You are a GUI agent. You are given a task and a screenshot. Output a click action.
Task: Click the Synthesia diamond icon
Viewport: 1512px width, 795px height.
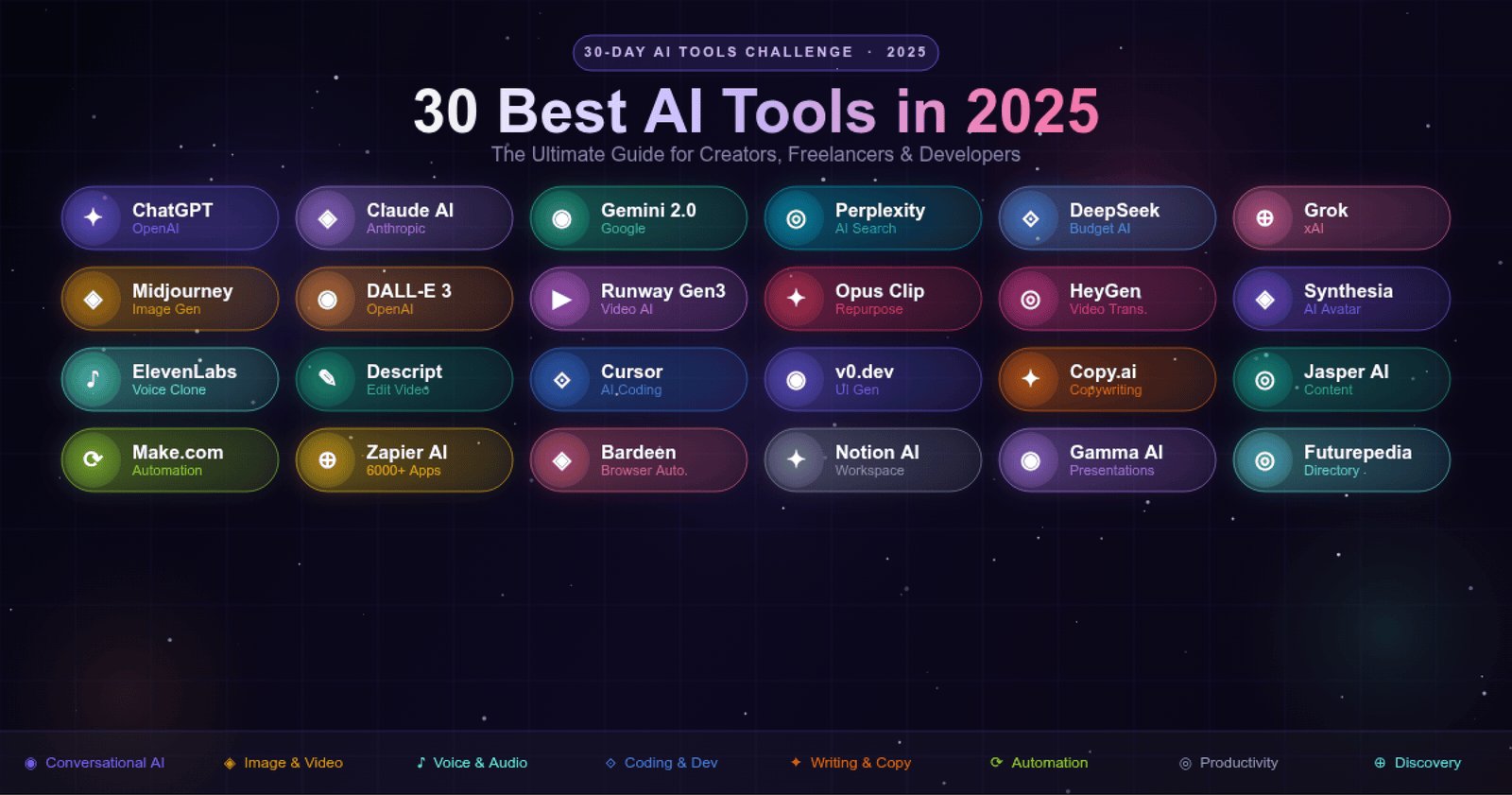tap(1265, 300)
